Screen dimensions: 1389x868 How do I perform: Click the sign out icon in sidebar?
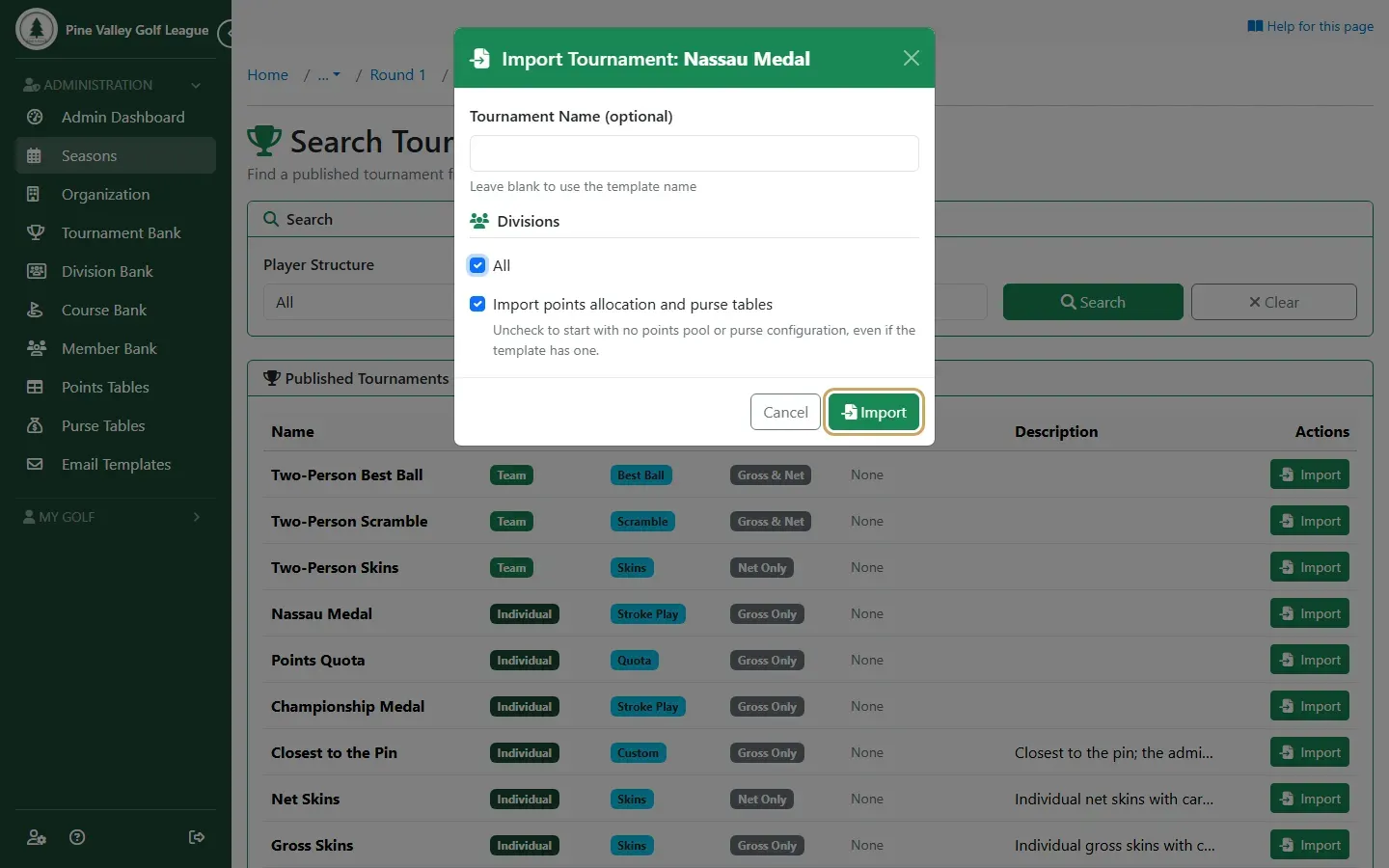[x=197, y=837]
